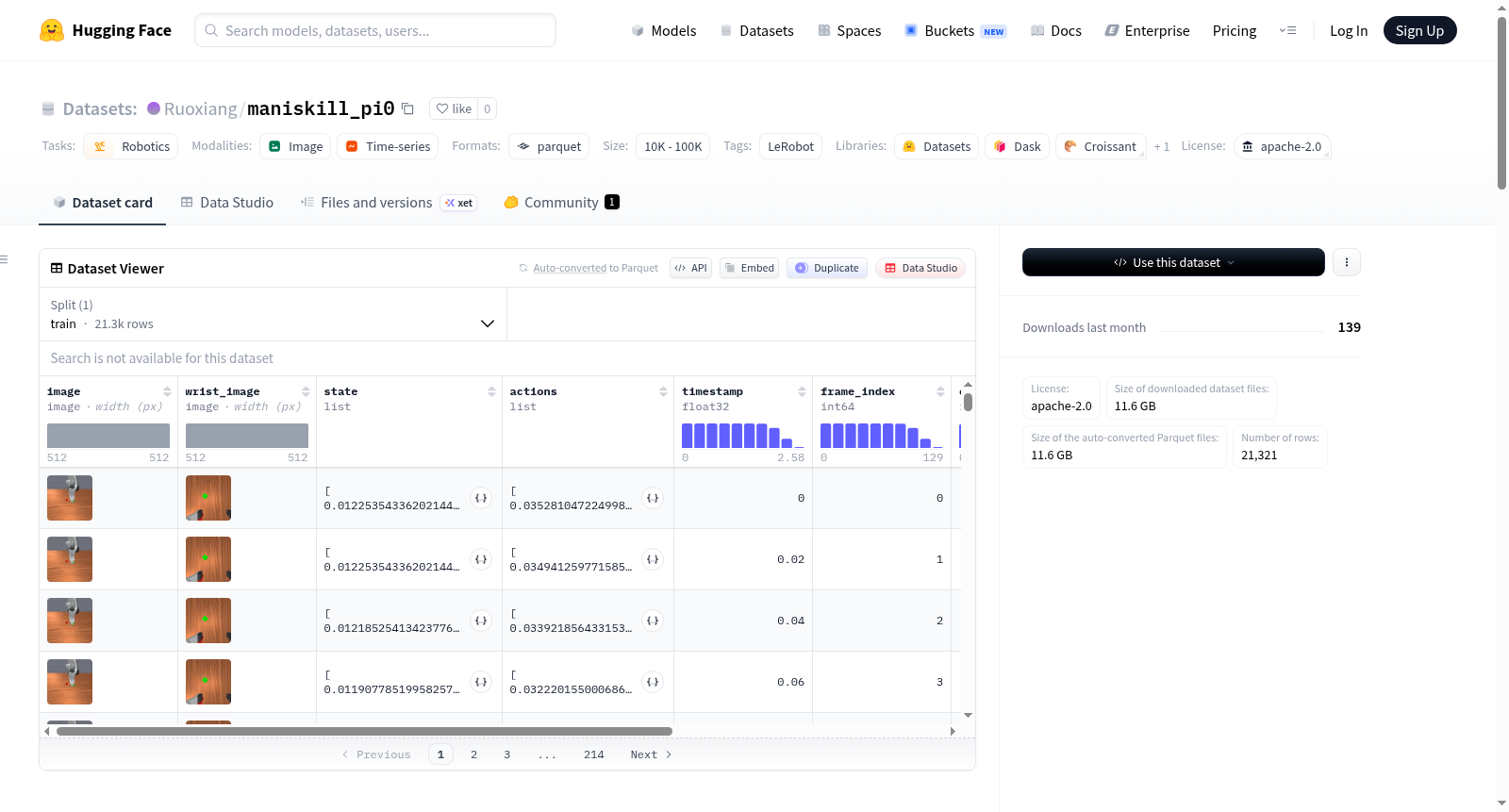The width and height of the screenshot is (1509, 812).
Task: Open the more options three-dot menu
Action: point(1347,262)
